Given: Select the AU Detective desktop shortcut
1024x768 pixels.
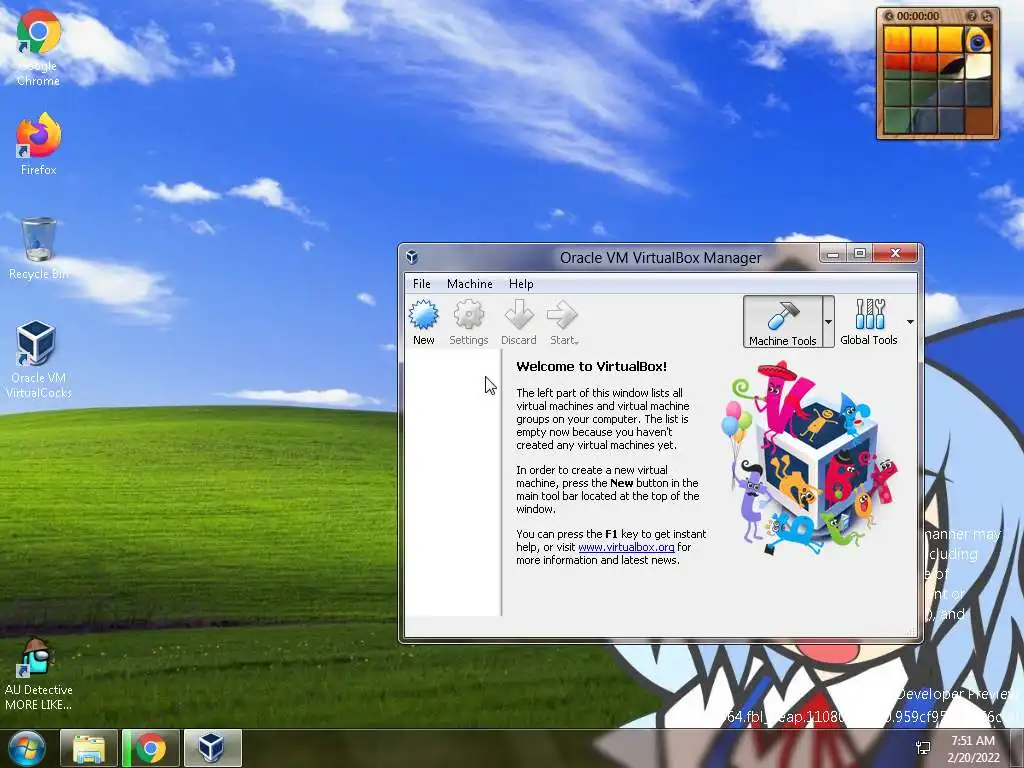Looking at the screenshot, I should click(39, 675).
